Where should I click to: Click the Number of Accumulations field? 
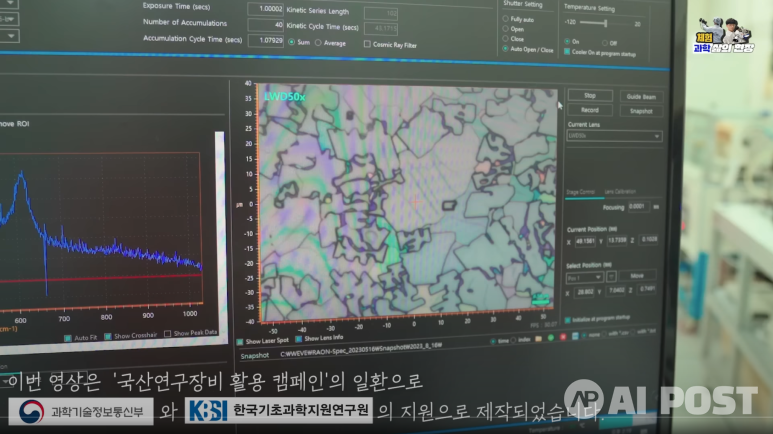[265, 25]
